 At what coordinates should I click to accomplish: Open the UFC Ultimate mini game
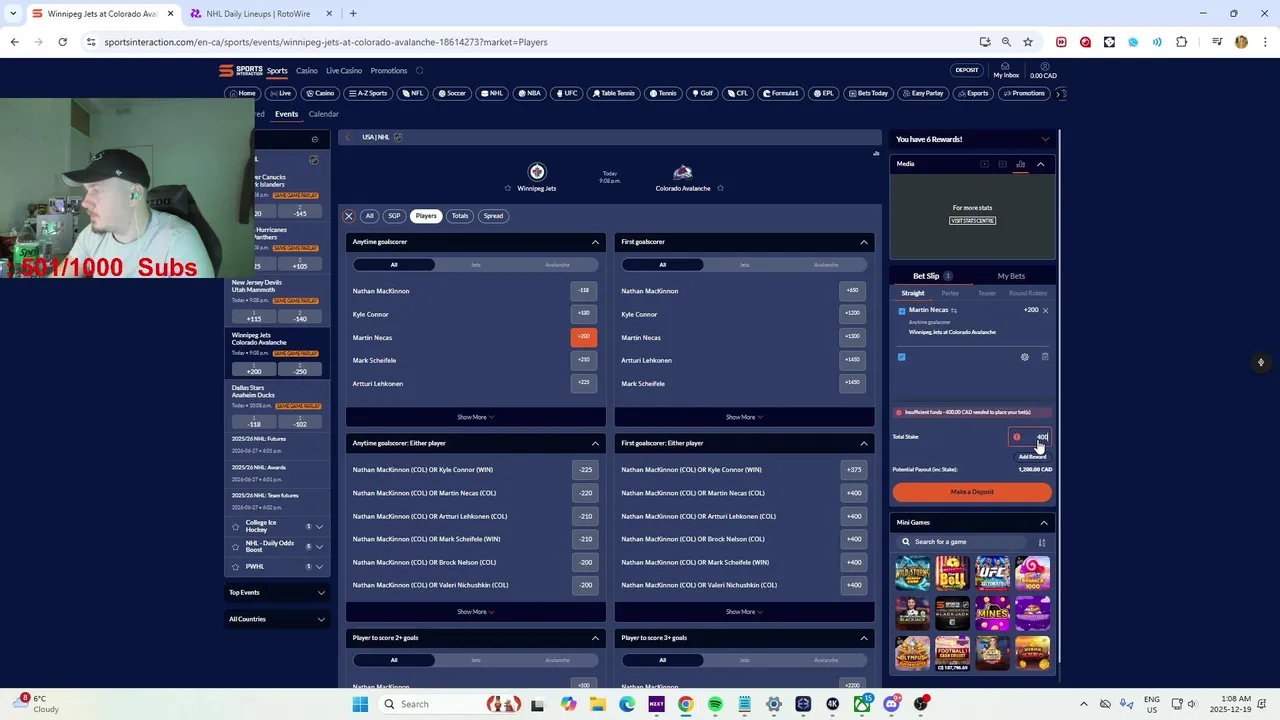(x=992, y=574)
